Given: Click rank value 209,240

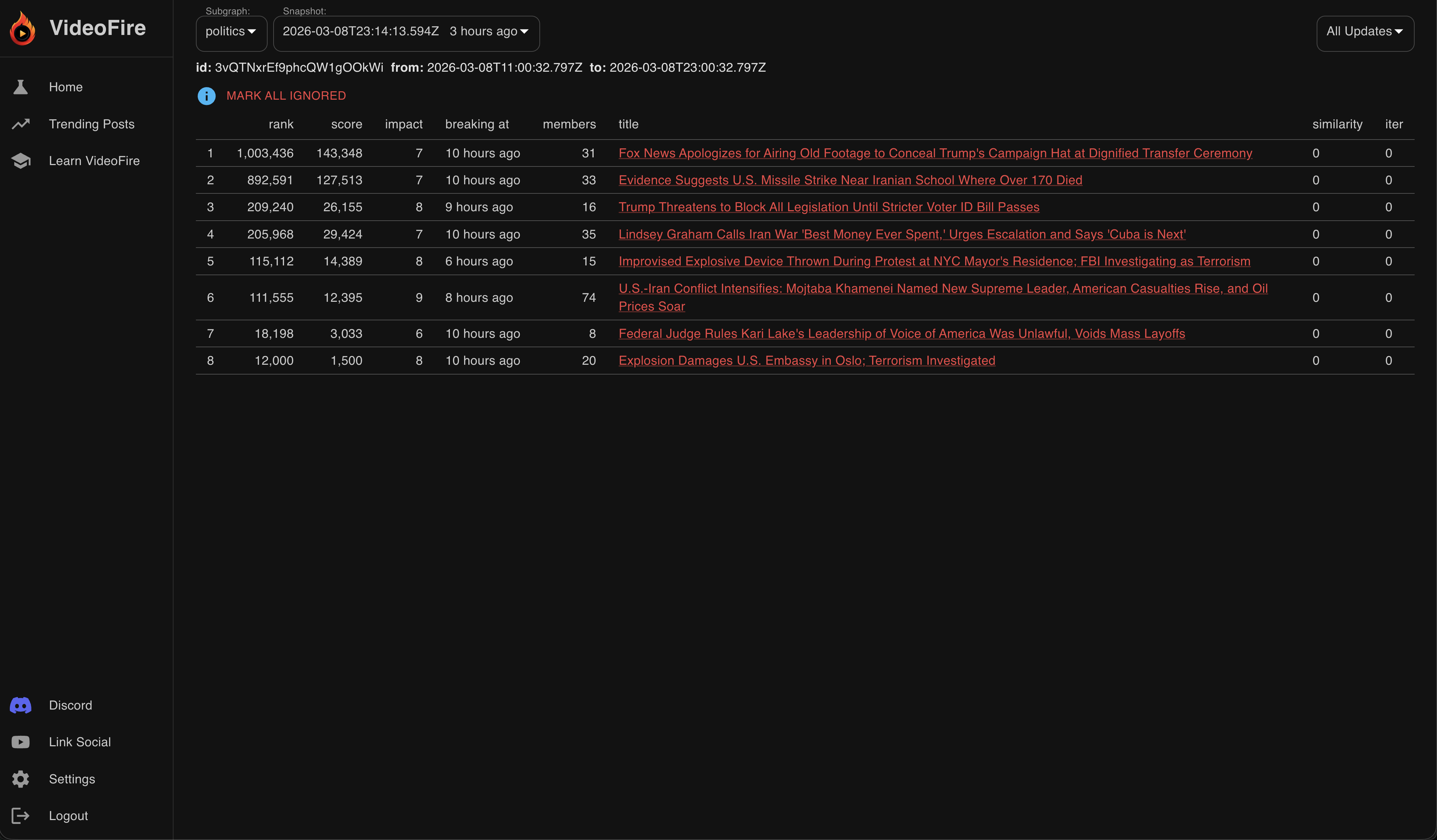Looking at the screenshot, I should click(270, 207).
